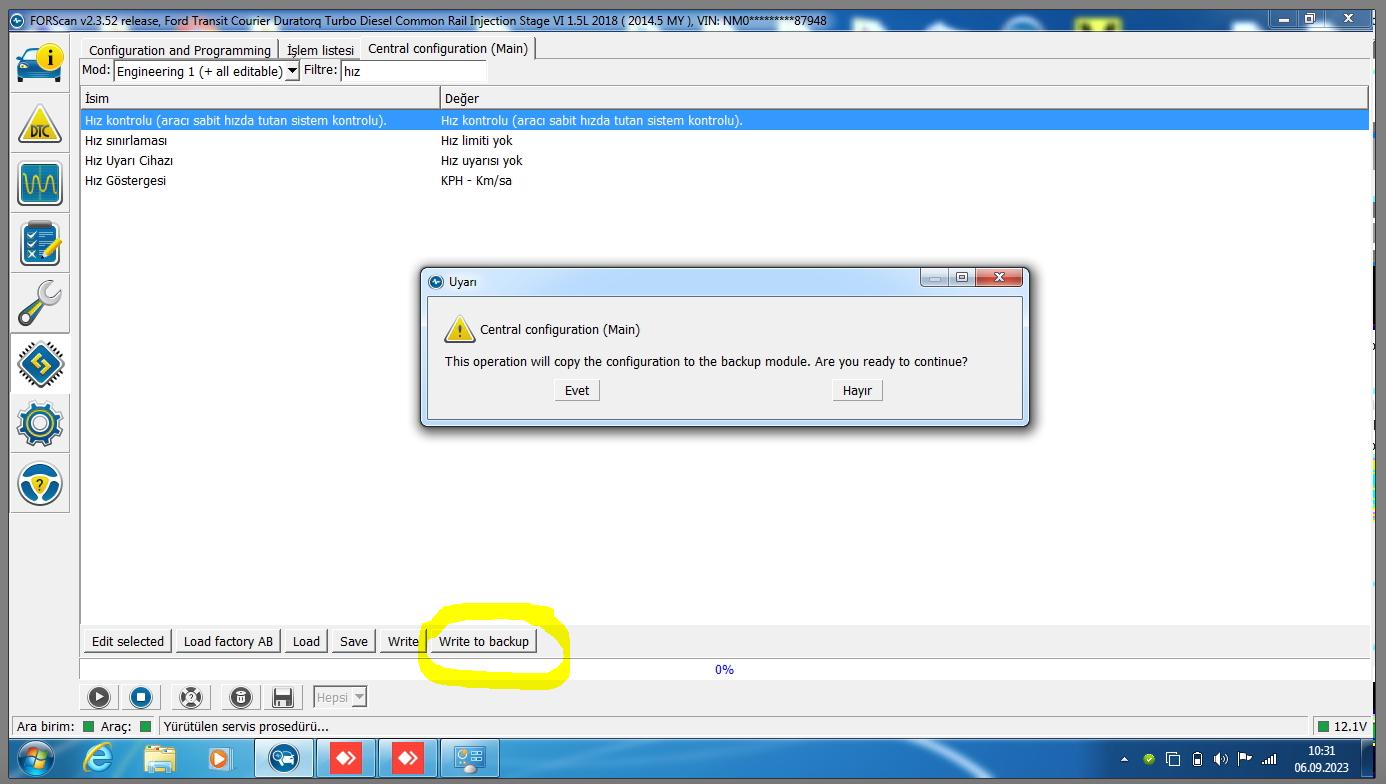Click the Write to backup button

click(484, 642)
